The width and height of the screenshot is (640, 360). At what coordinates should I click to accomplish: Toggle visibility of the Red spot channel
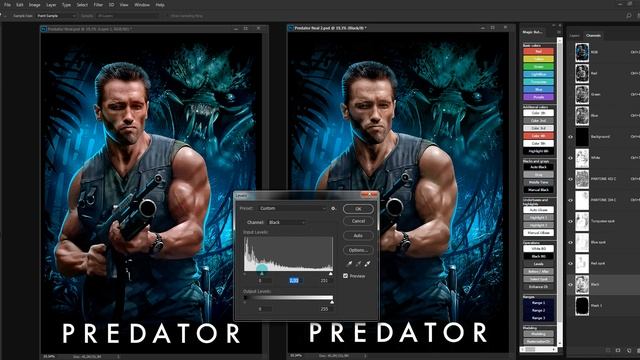coord(571,264)
